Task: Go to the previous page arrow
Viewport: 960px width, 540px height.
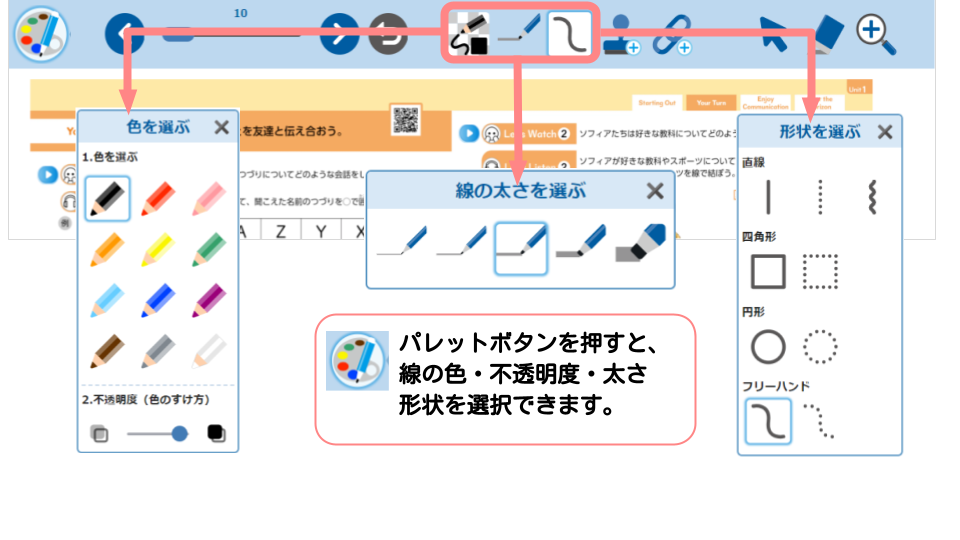Action: pyautogui.click(x=125, y=35)
